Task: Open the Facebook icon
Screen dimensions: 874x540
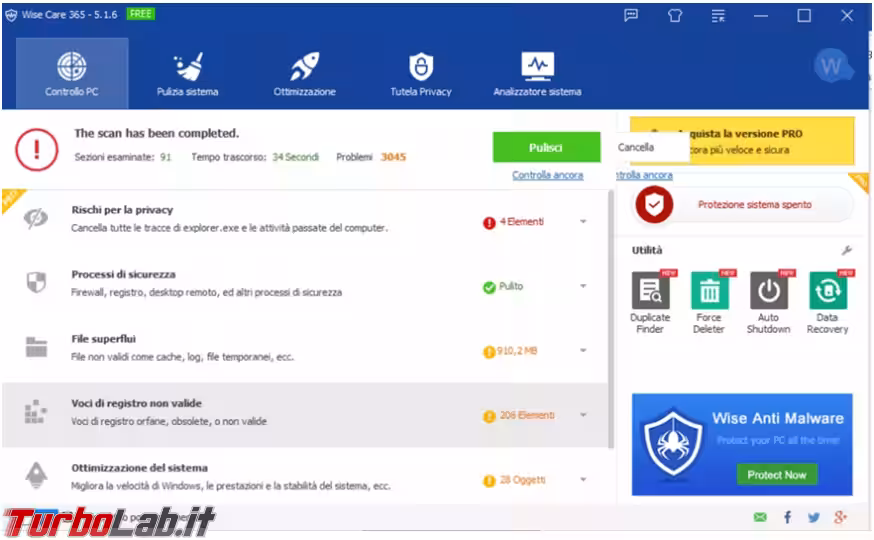Action: point(787,517)
